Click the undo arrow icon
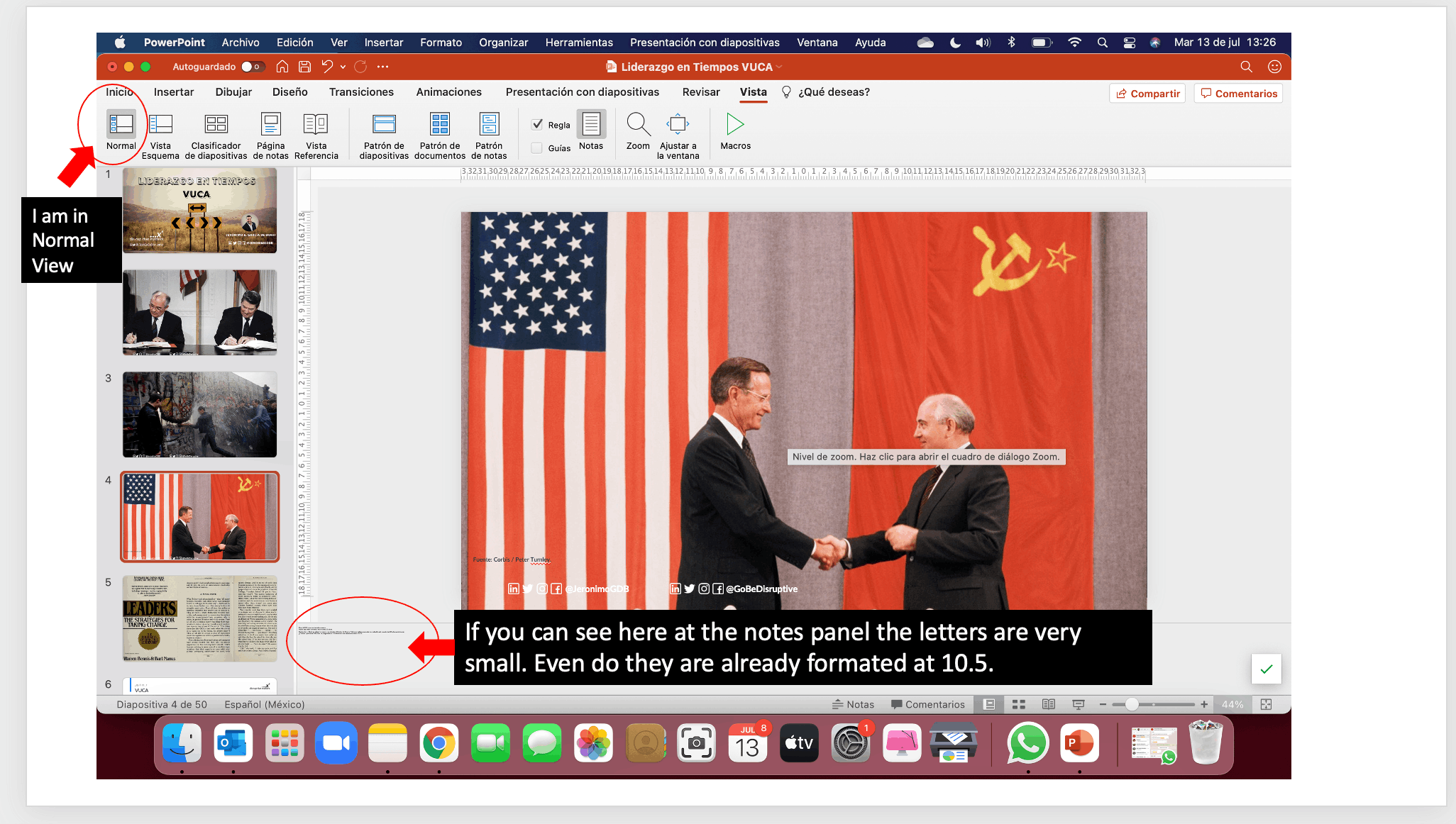 pos(326,67)
